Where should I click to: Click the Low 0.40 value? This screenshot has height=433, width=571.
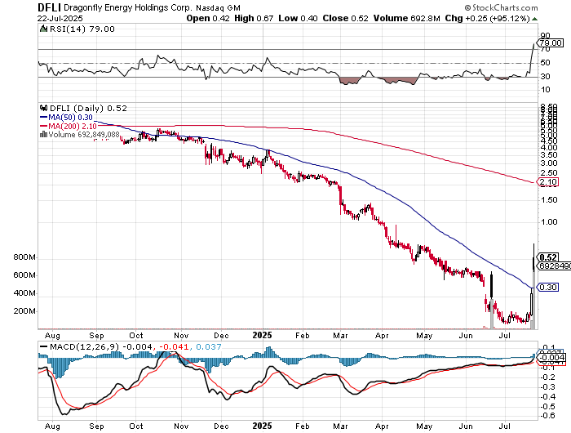point(298,18)
